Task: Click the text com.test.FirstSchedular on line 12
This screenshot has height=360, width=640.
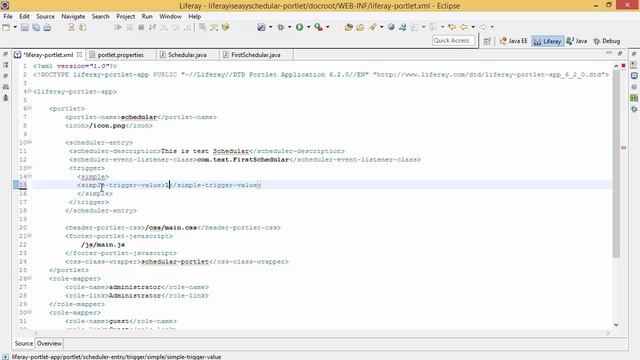Action: pos(243,160)
